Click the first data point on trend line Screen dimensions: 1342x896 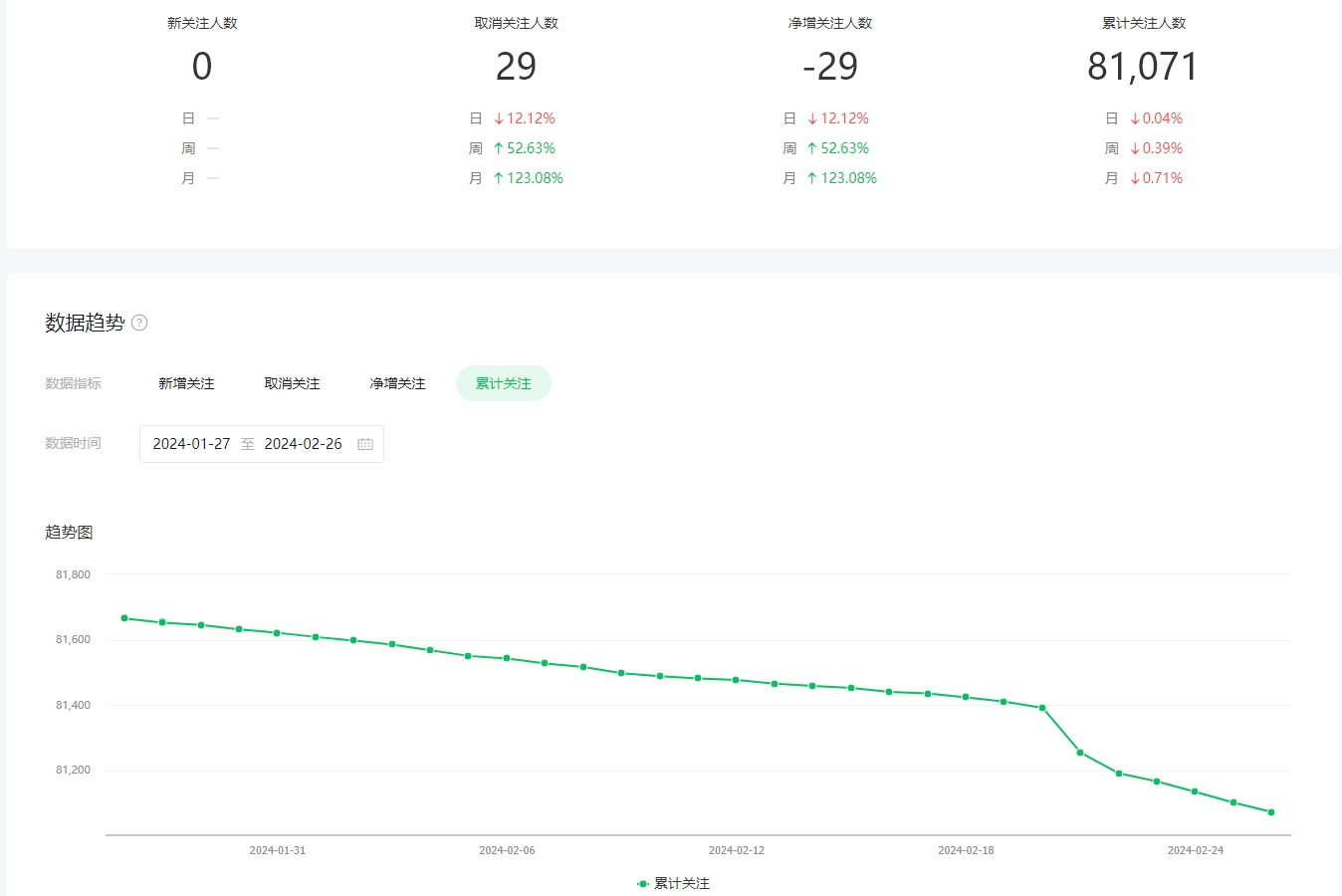point(124,618)
